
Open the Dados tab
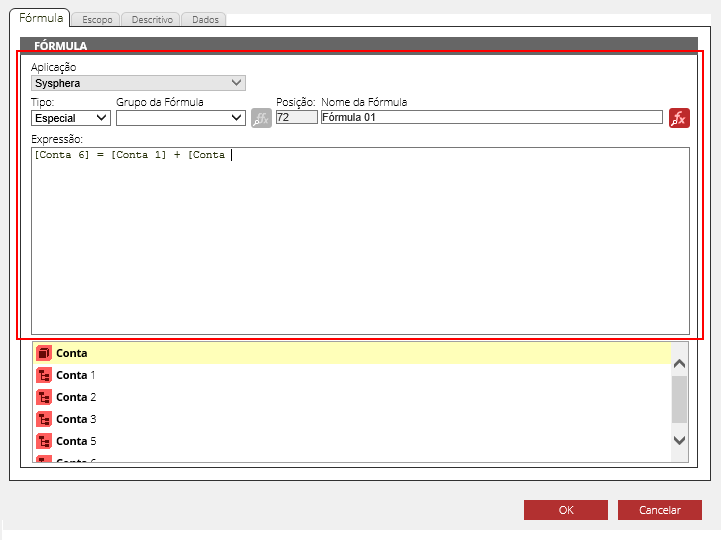[x=205, y=19]
